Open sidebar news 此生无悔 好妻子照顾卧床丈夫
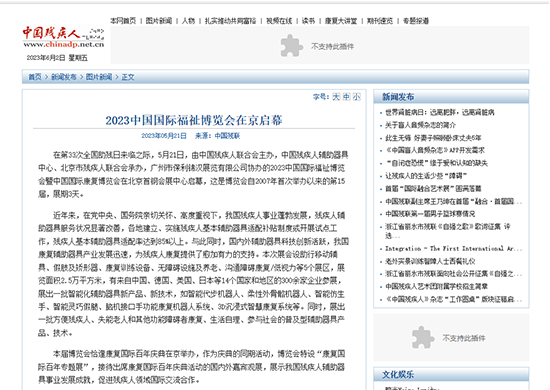The width and height of the screenshot is (550, 390). [x=433, y=138]
